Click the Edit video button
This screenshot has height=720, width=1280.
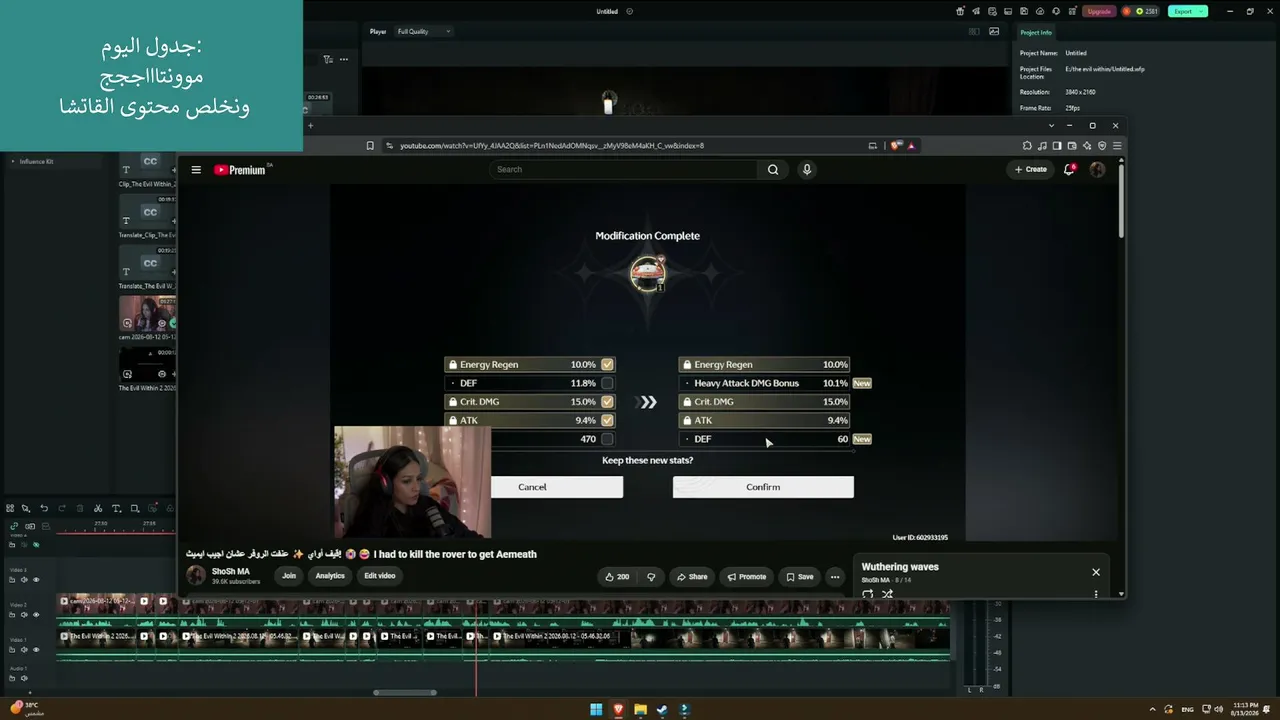(380, 576)
